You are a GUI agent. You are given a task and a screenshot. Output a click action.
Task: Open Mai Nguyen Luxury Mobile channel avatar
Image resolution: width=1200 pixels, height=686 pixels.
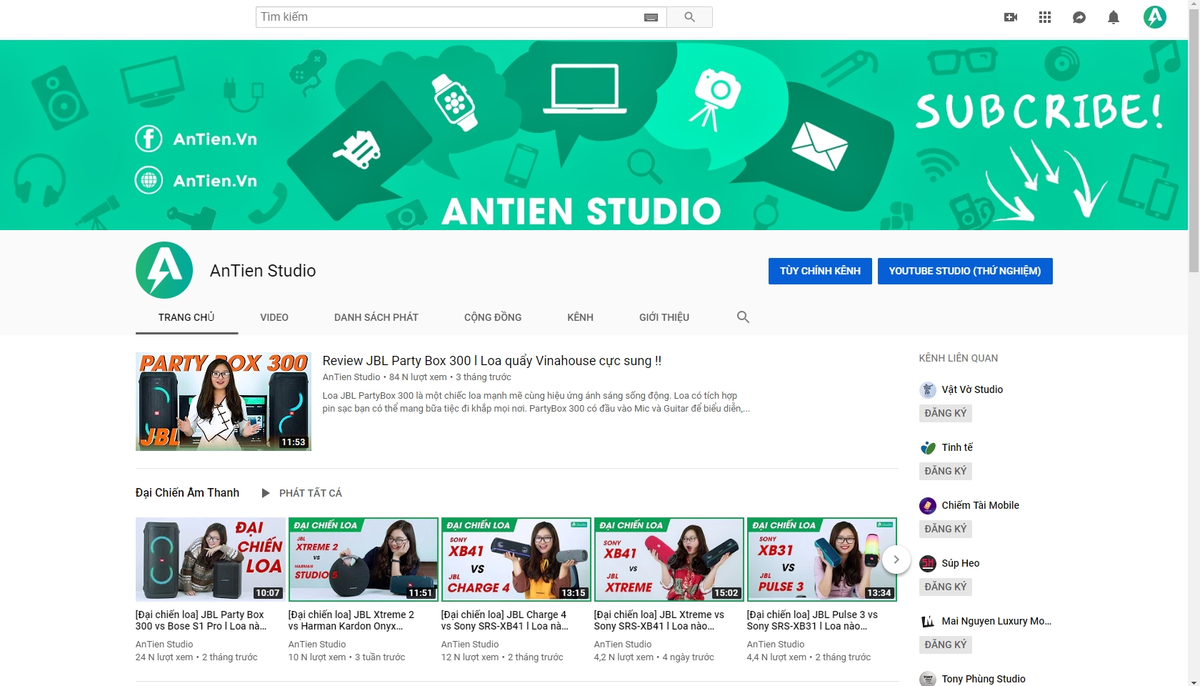pos(928,621)
